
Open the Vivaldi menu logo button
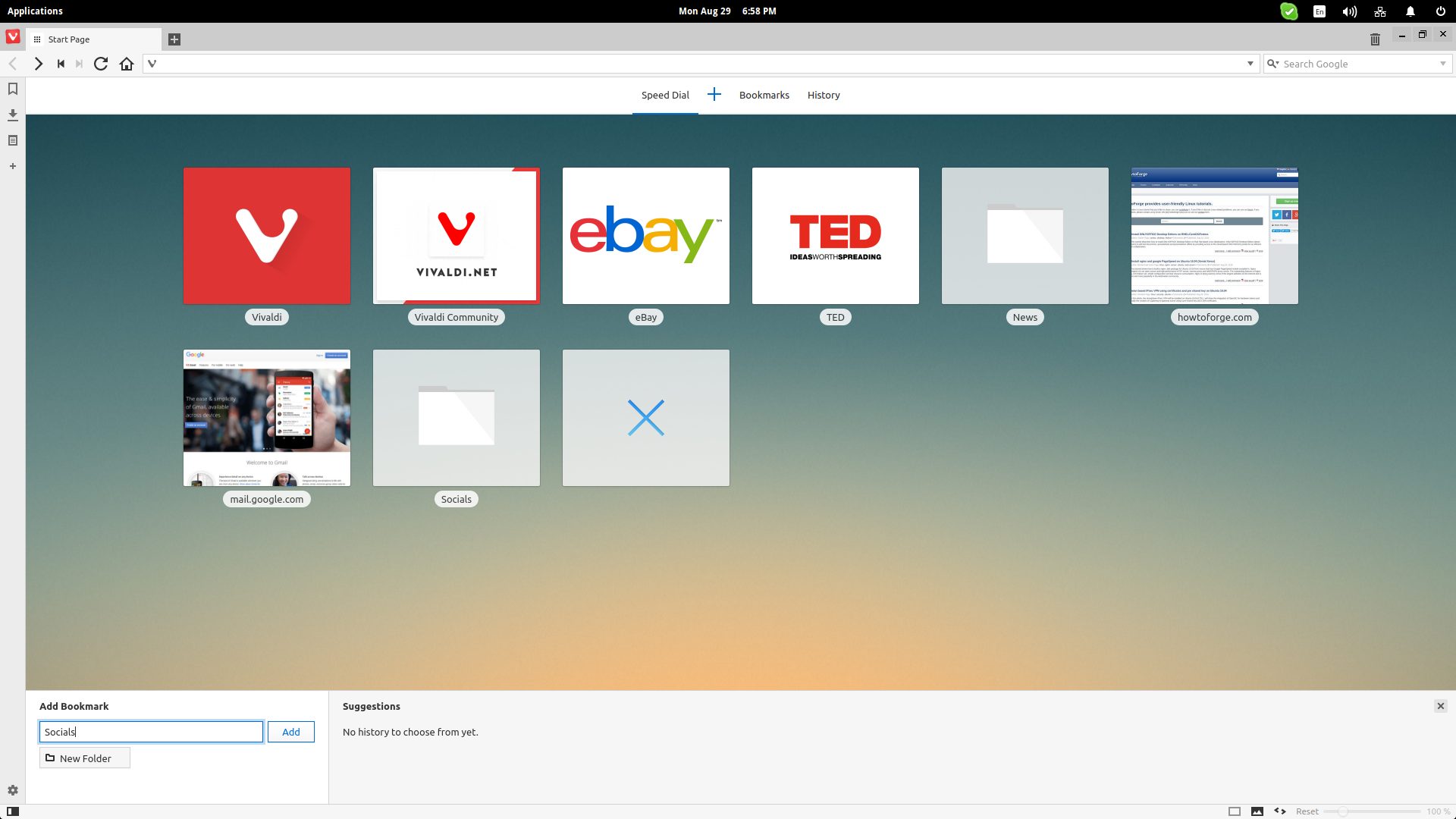13,37
